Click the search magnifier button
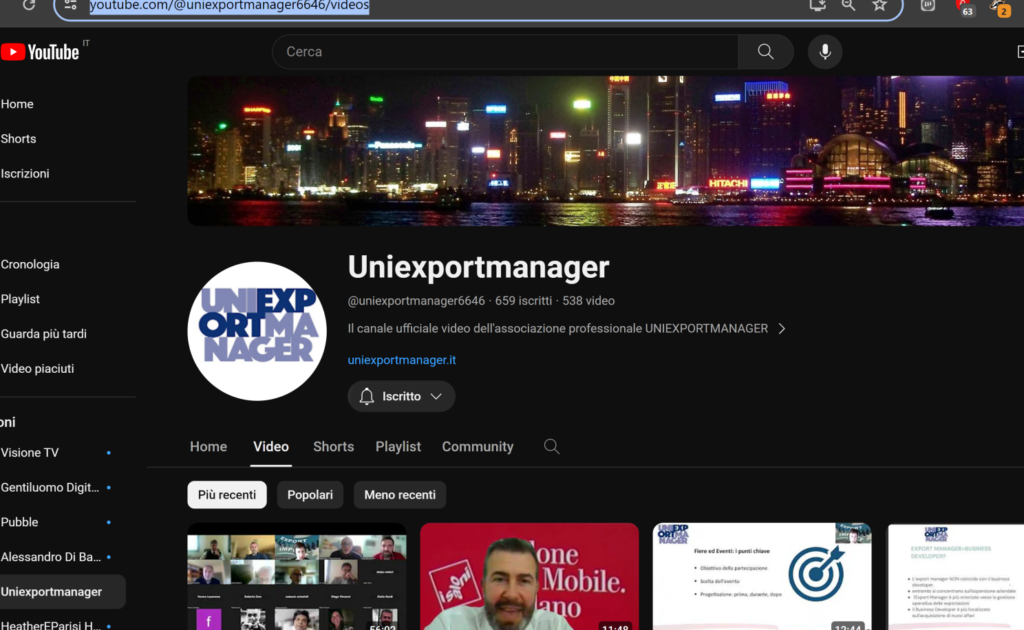Viewport: 1024px width, 630px height. pos(765,52)
